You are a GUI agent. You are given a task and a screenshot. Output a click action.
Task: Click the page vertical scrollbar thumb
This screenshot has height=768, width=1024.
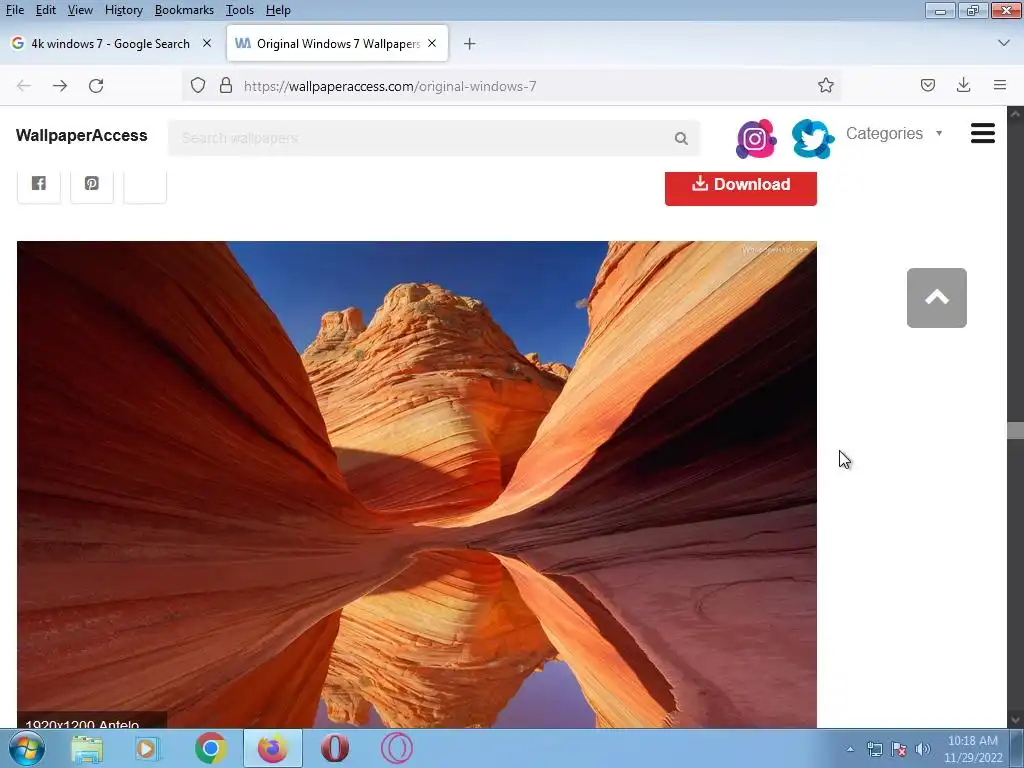(x=1015, y=430)
